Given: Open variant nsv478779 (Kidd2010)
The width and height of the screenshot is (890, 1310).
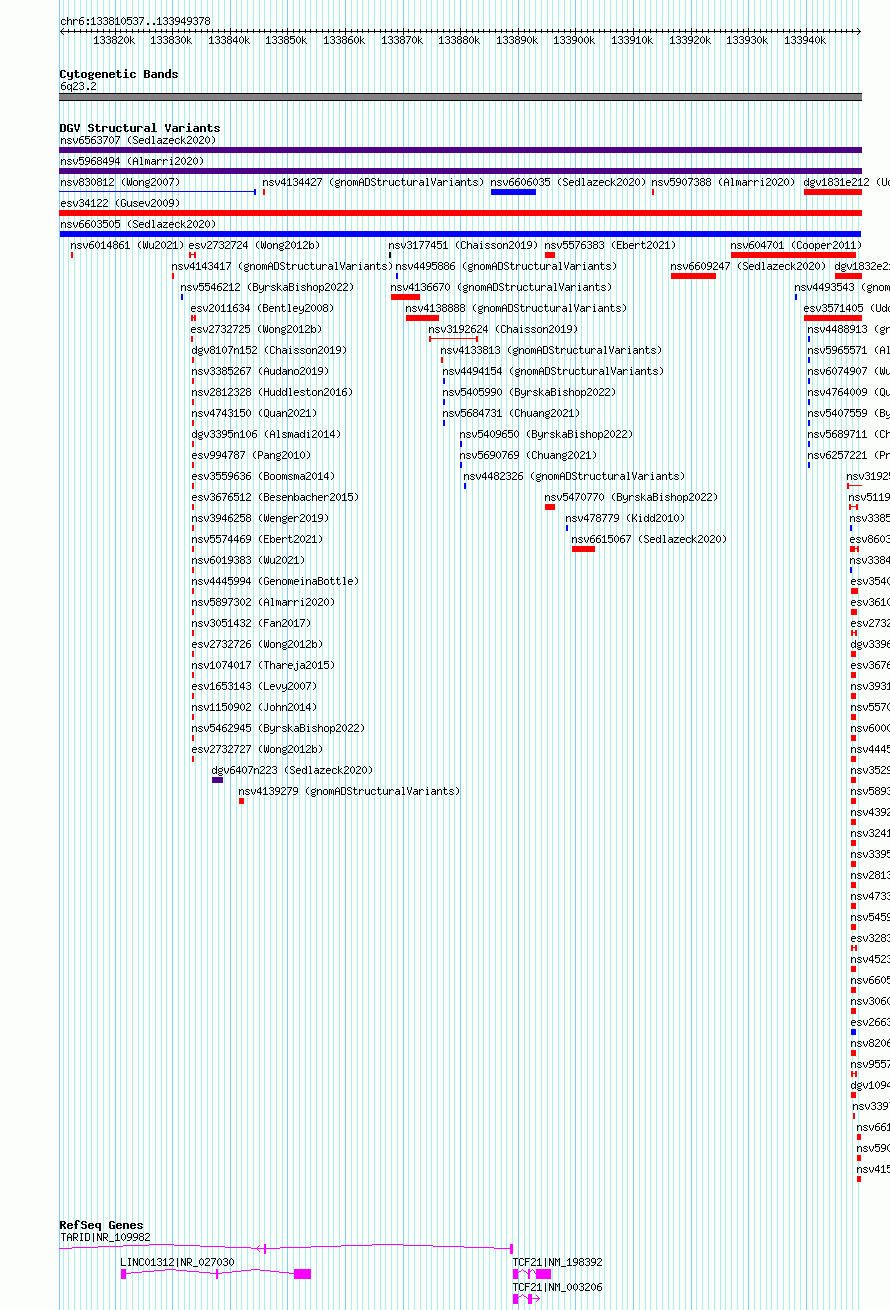Looking at the screenshot, I should point(625,518).
